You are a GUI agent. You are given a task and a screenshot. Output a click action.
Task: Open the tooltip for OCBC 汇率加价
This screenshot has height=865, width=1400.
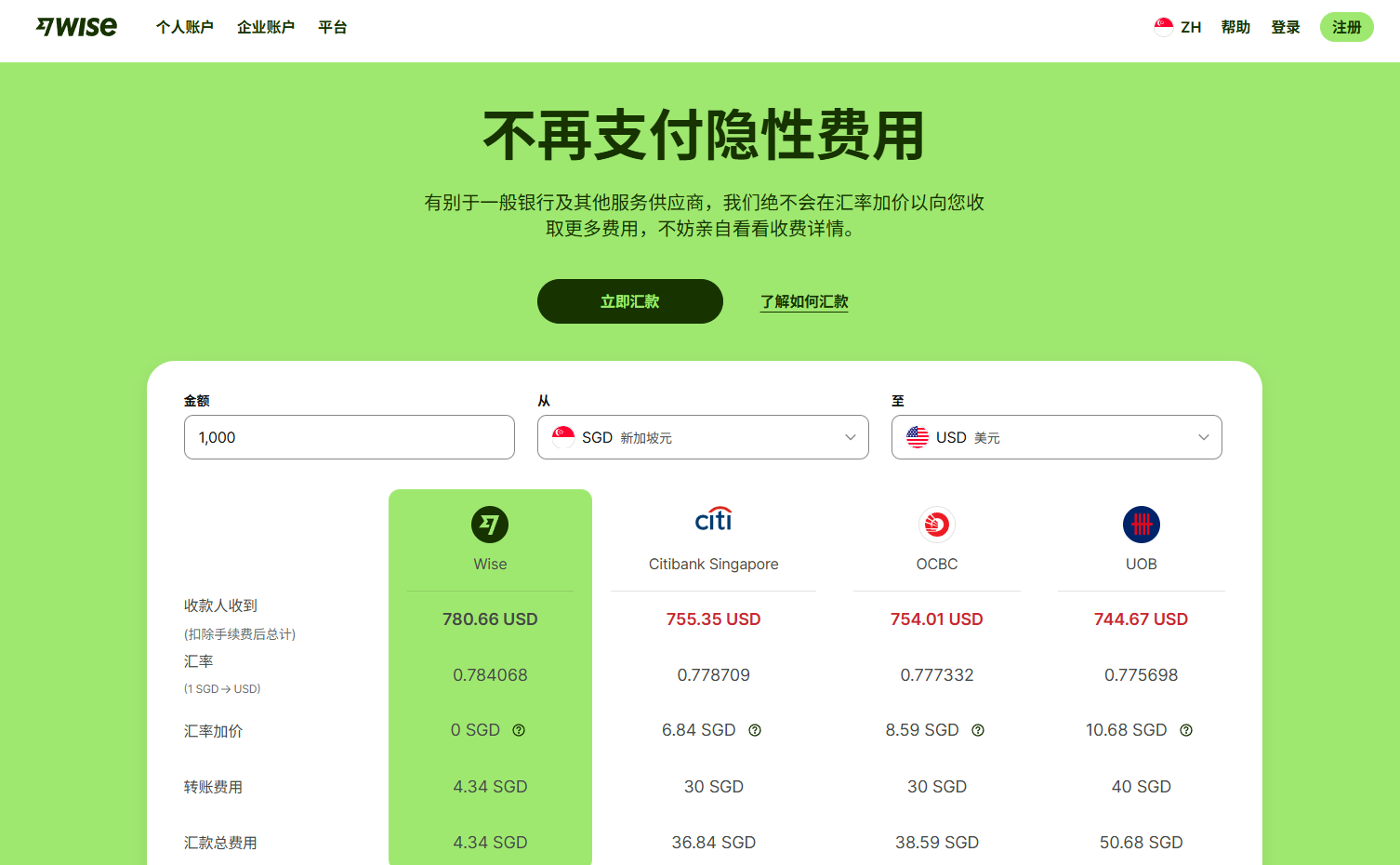tap(977, 730)
